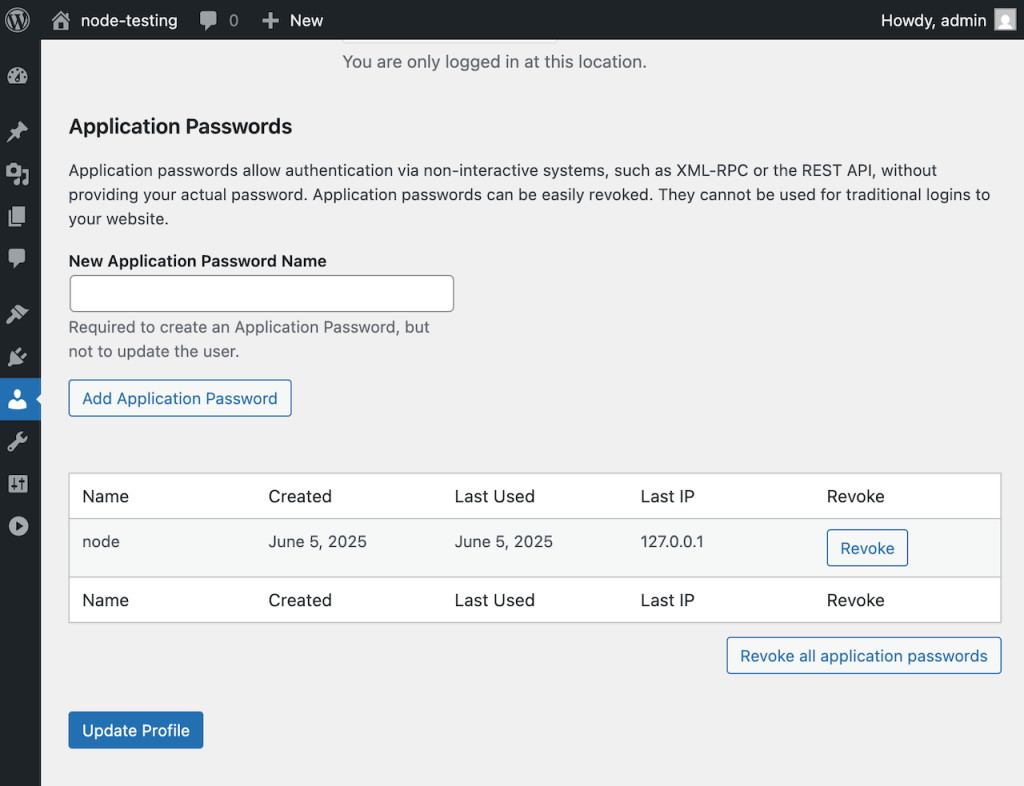Select the Created date June 5, 2025
The width and height of the screenshot is (1024, 786).
317,542
